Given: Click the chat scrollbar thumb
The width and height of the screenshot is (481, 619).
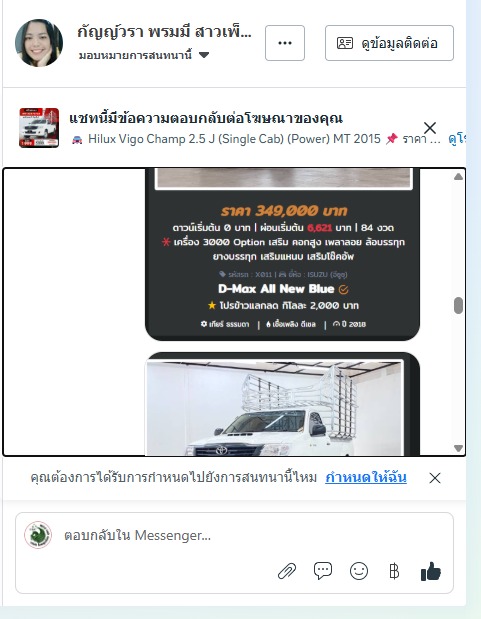Looking at the screenshot, I should point(458,306).
